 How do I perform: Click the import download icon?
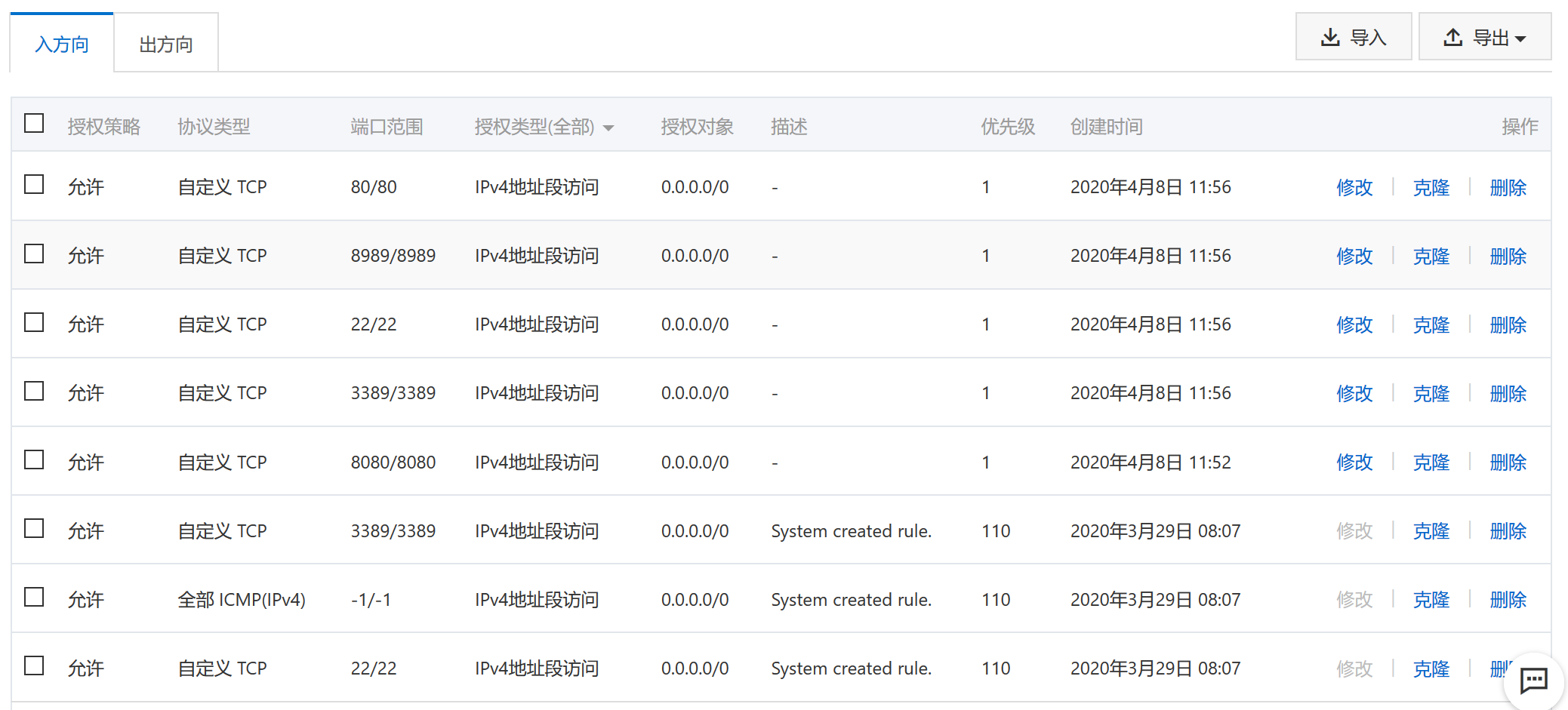(x=1330, y=37)
